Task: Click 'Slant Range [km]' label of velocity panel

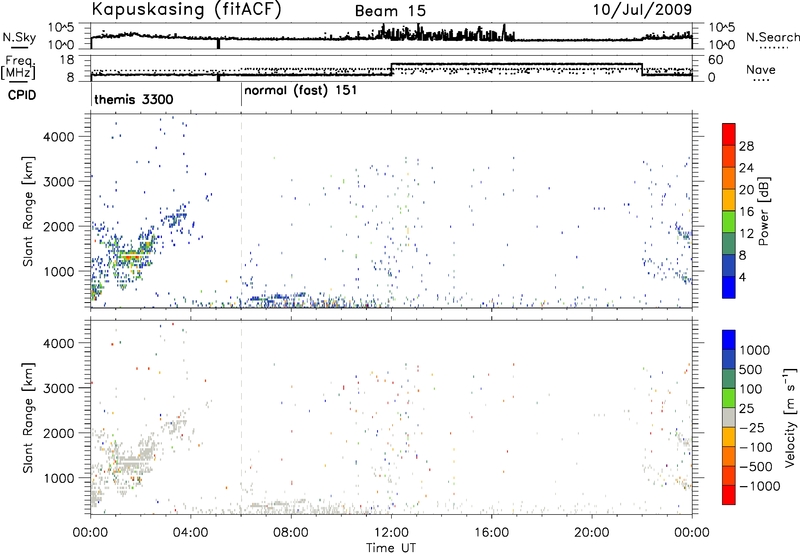Action: pos(29,417)
